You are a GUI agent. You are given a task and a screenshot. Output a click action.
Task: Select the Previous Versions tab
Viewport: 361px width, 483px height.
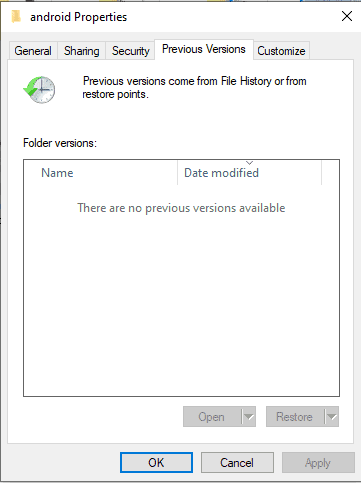click(204, 49)
